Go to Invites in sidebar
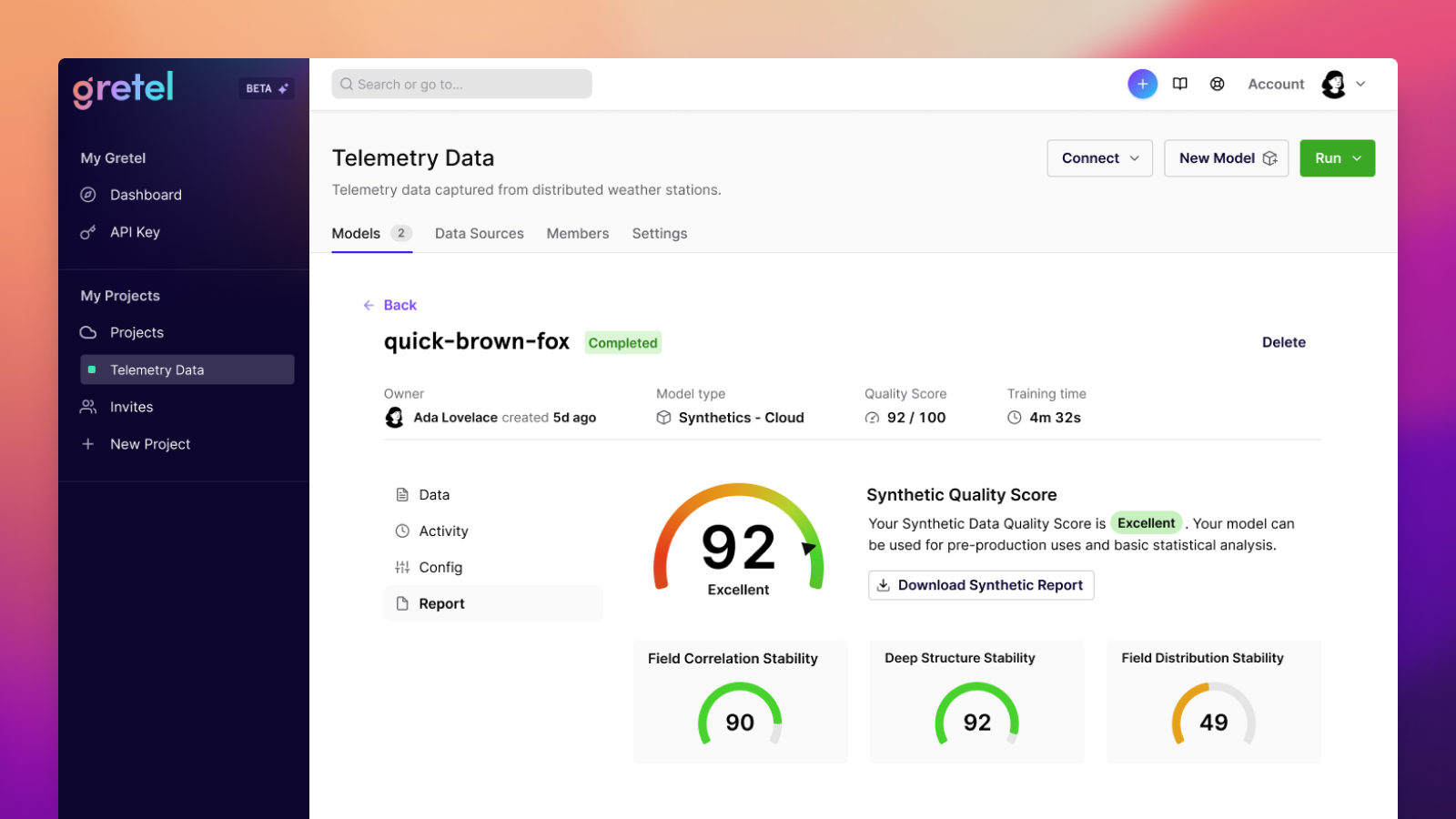The image size is (1456, 819). pyautogui.click(x=131, y=407)
